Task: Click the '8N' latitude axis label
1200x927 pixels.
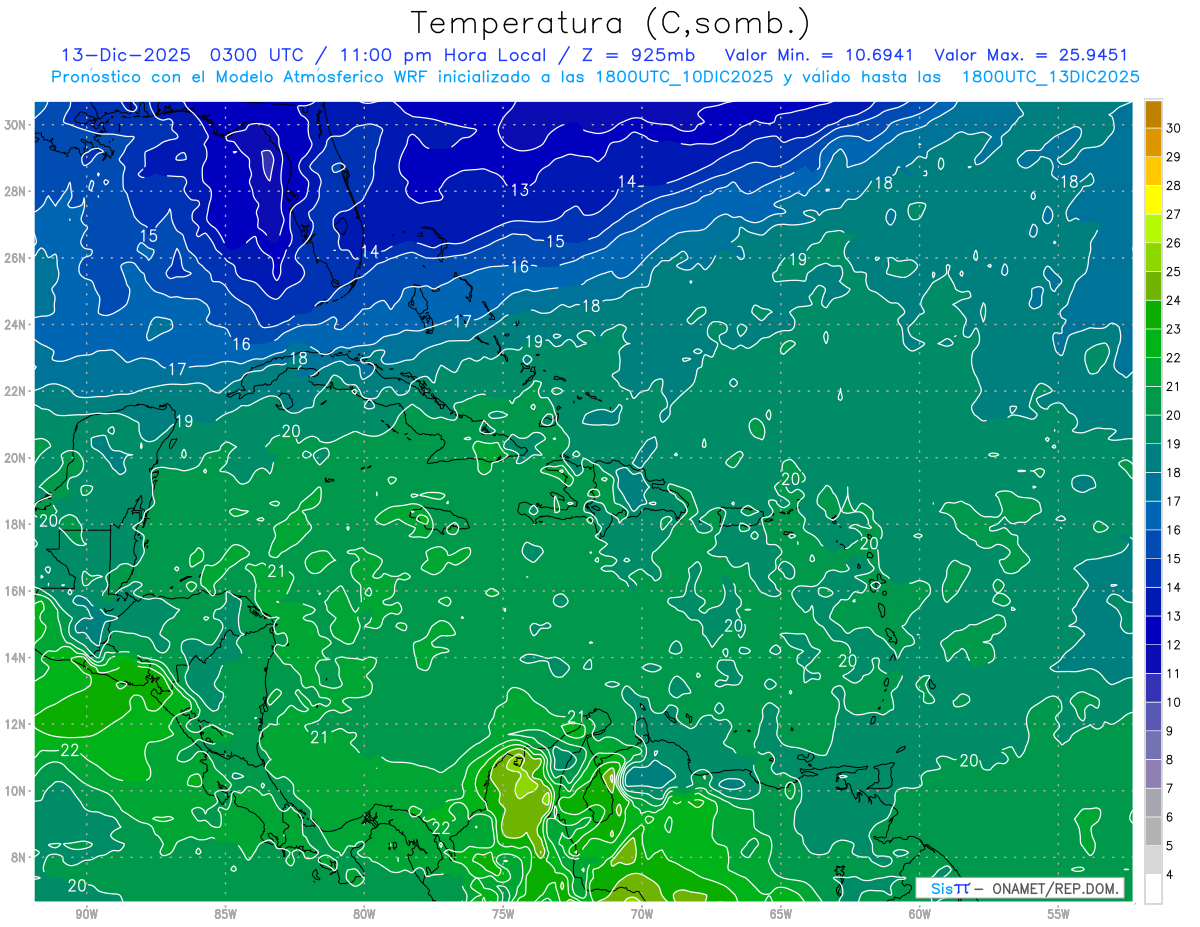Action: pyautogui.click(x=20, y=857)
